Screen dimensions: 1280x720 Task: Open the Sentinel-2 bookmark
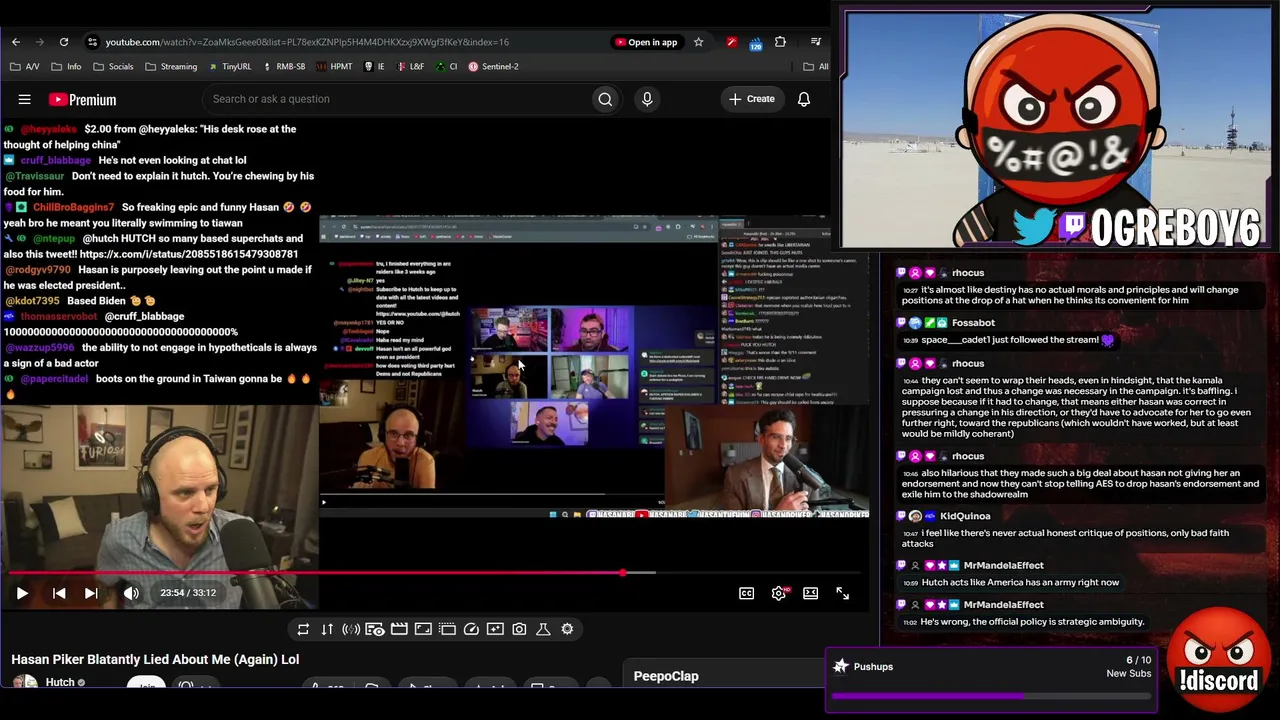[493, 67]
